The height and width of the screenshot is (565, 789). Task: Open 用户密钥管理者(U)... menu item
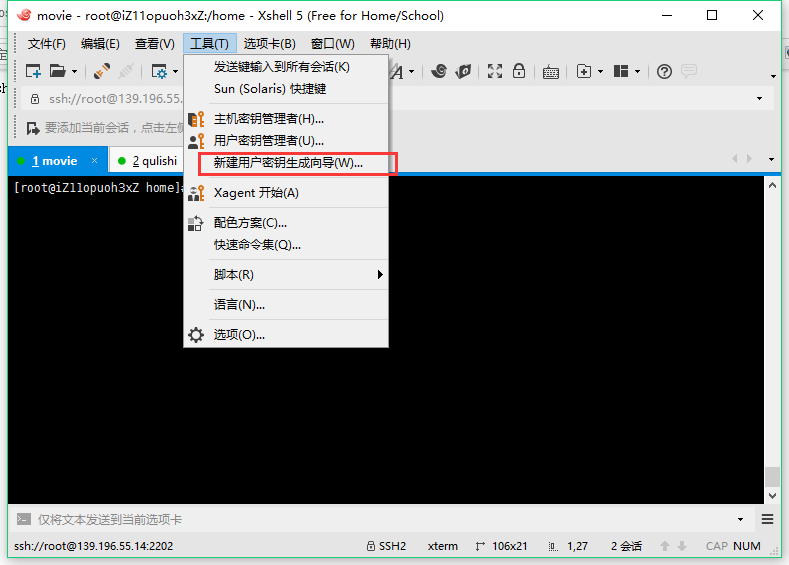[286, 141]
